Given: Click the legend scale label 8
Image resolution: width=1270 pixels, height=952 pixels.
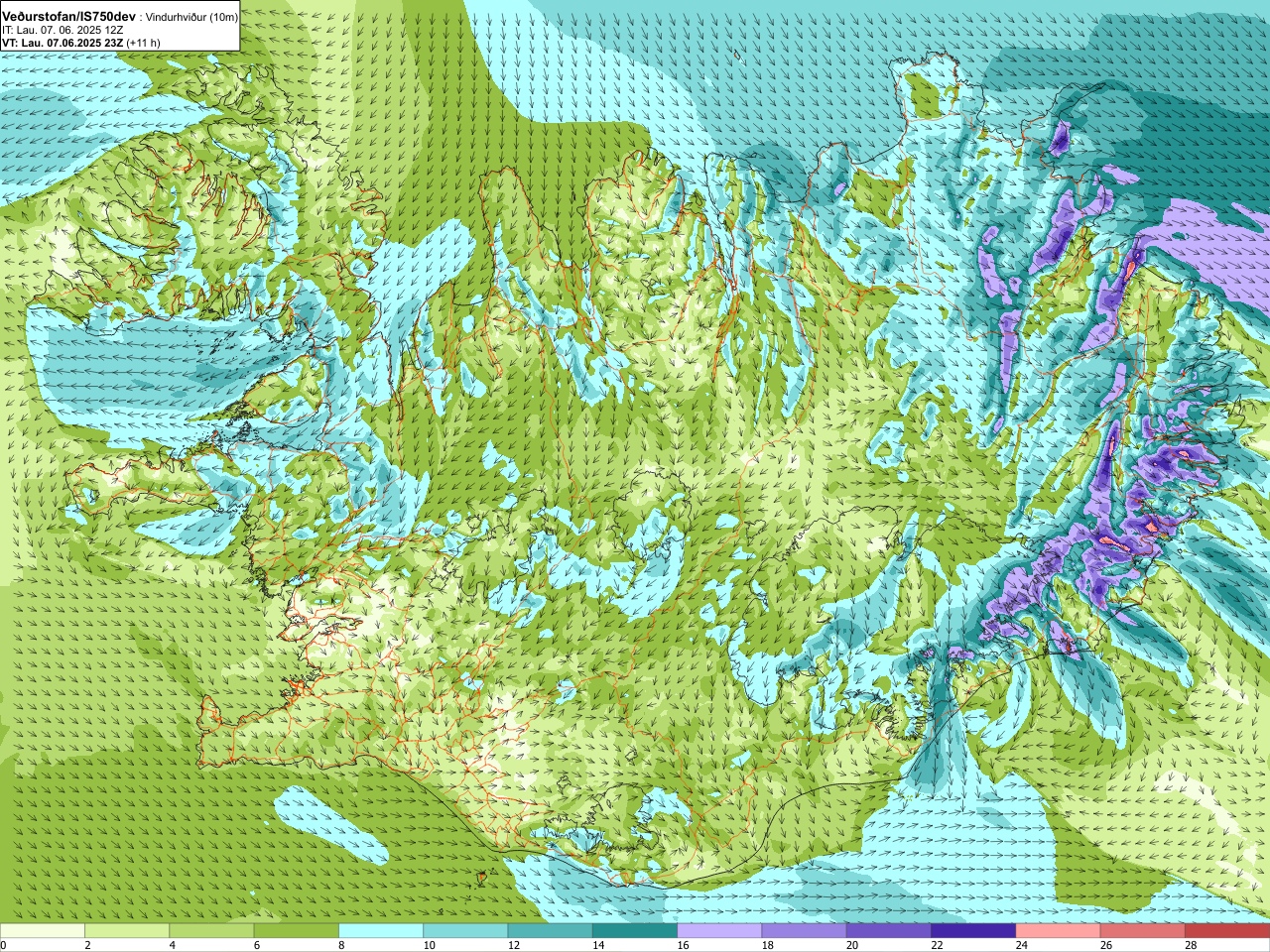Looking at the screenshot, I should pyautogui.click(x=341, y=945).
